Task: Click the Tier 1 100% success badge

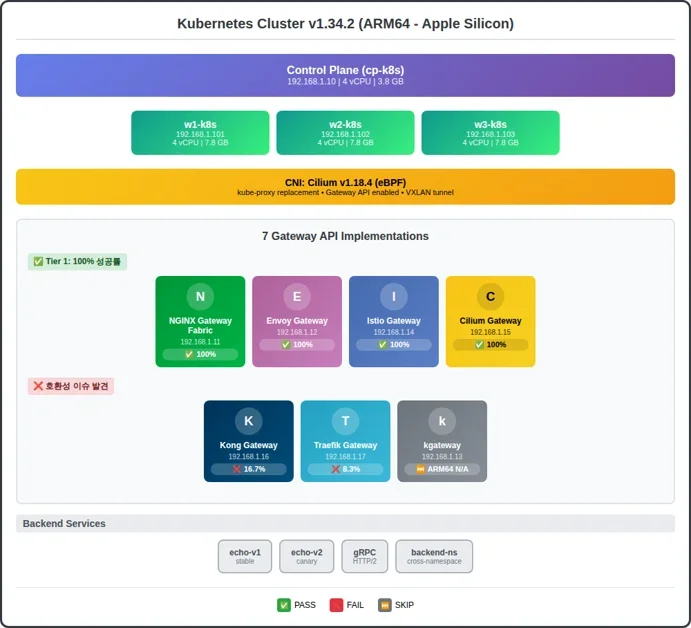Action: [x=78, y=262]
